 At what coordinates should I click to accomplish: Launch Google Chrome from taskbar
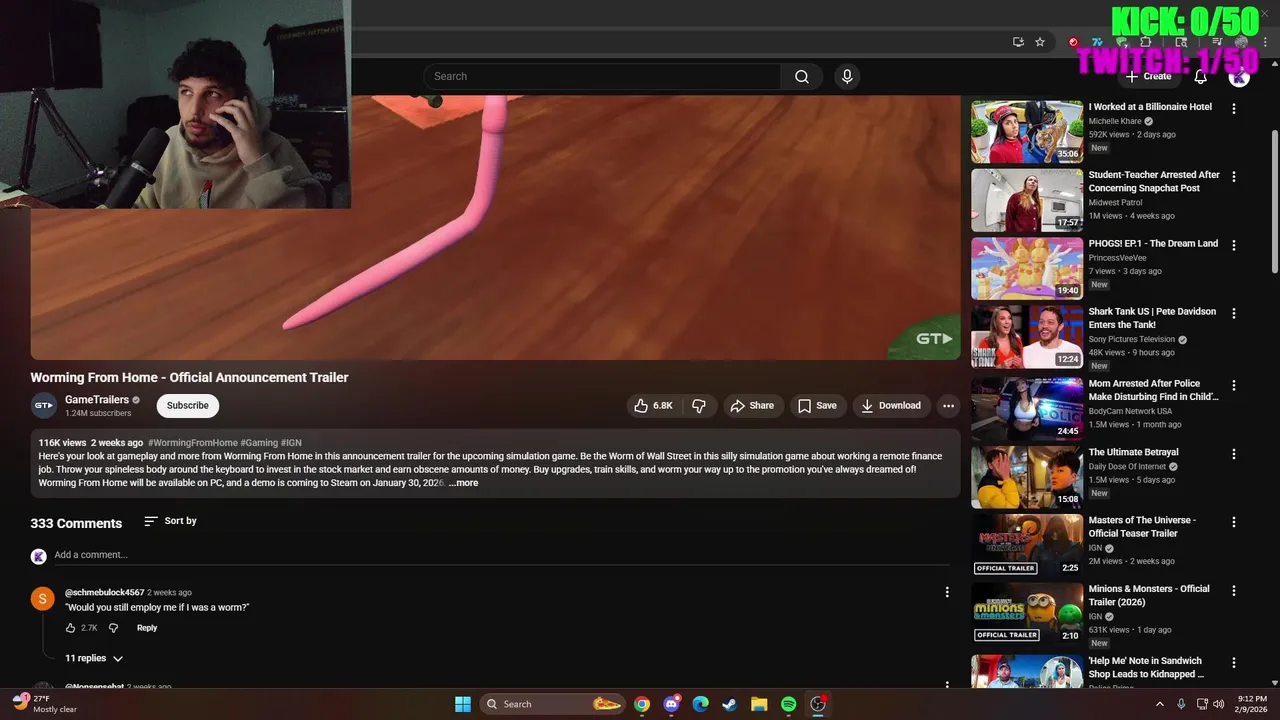click(642, 704)
